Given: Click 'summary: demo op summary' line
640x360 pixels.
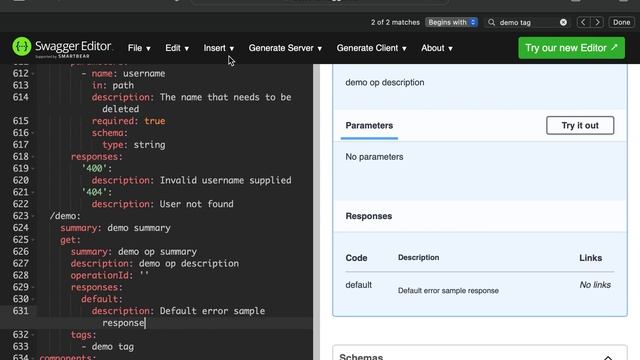Looking at the screenshot, I should tap(133, 251).
